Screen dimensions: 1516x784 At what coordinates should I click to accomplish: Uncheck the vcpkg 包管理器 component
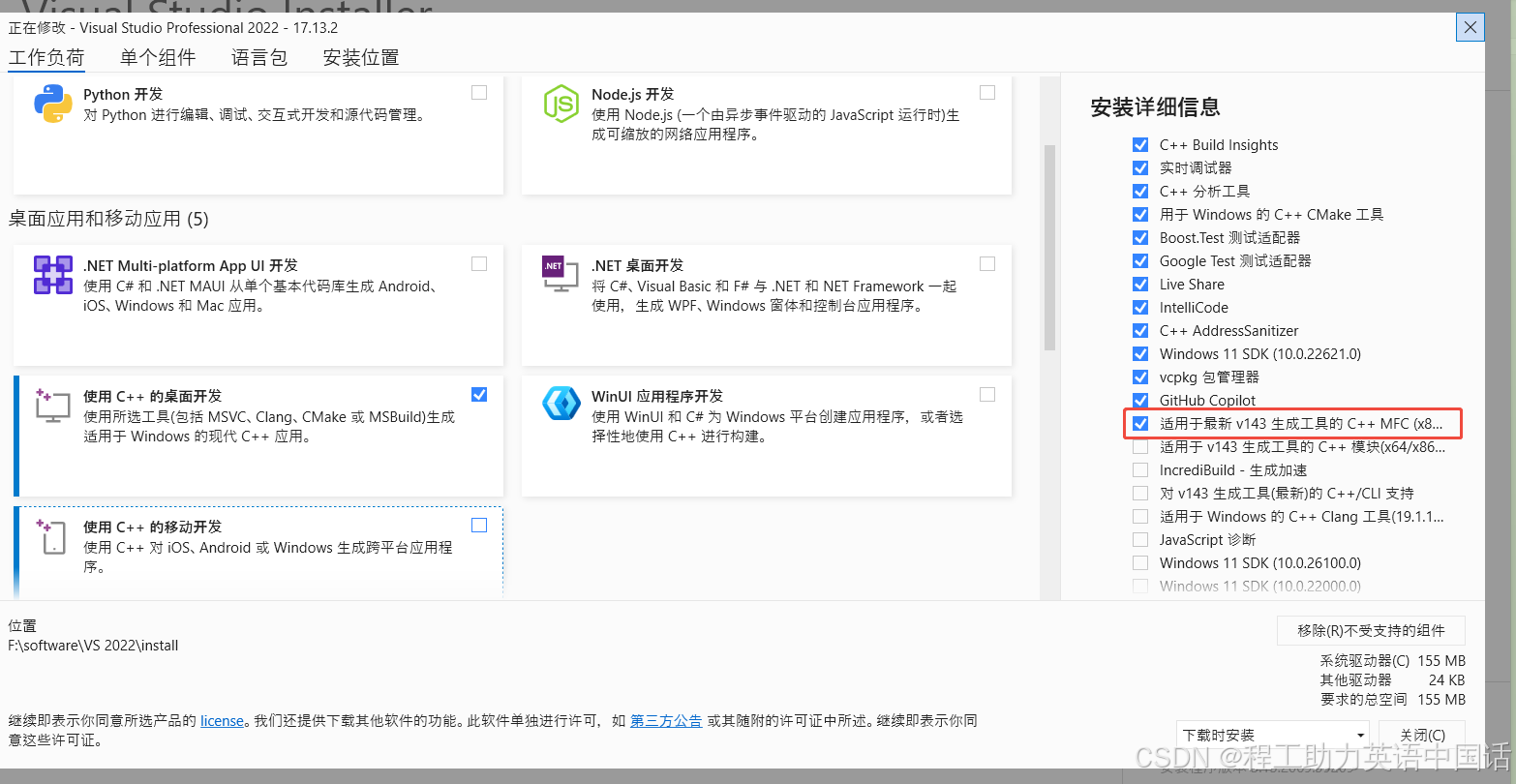(x=1140, y=377)
